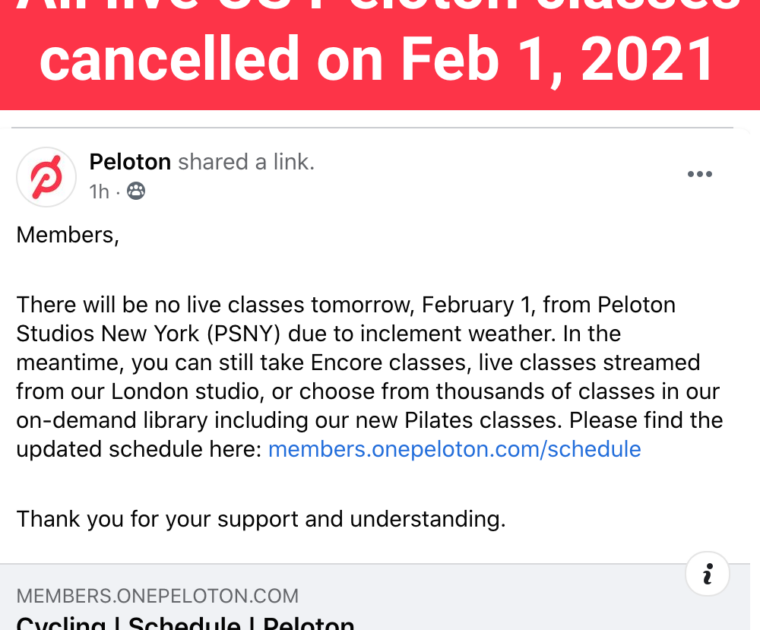Click the red cancelled-classes headline banner

pos(380,50)
